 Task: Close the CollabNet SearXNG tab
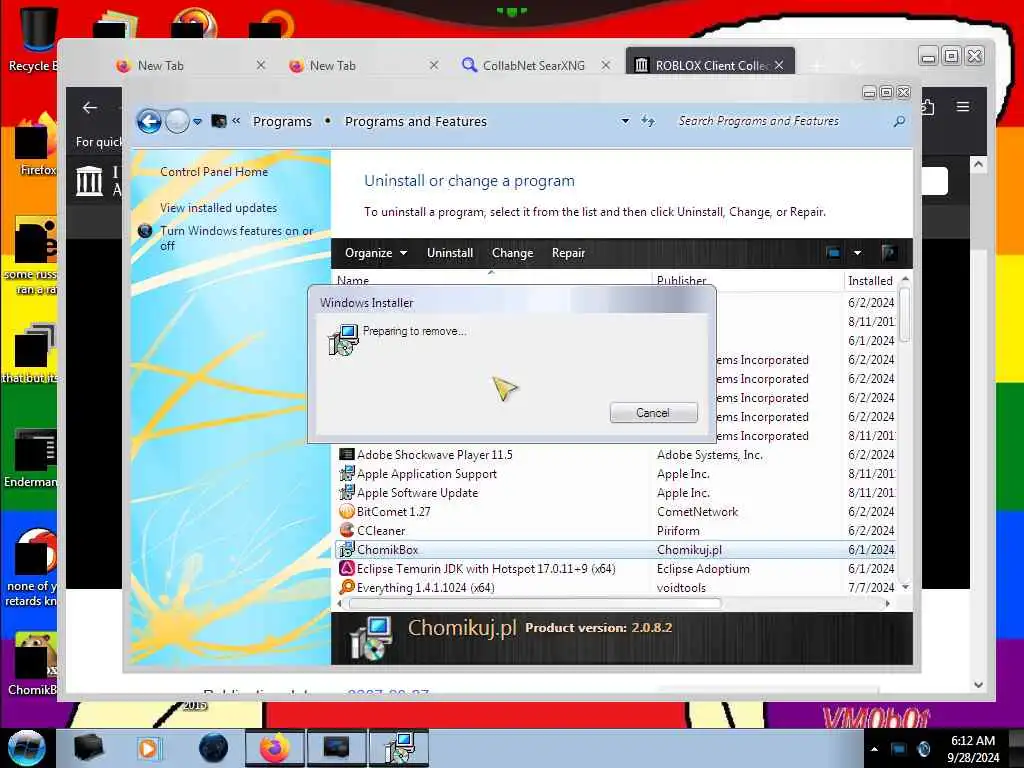pos(606,65)
